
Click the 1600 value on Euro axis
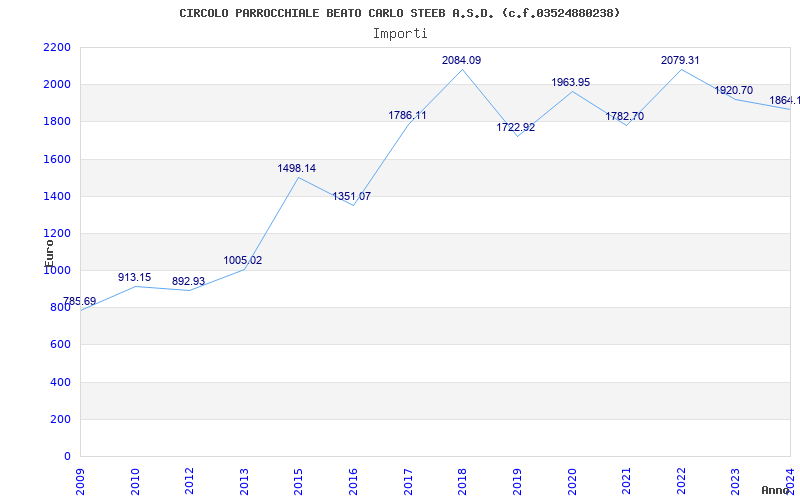(x=57, y=159)
